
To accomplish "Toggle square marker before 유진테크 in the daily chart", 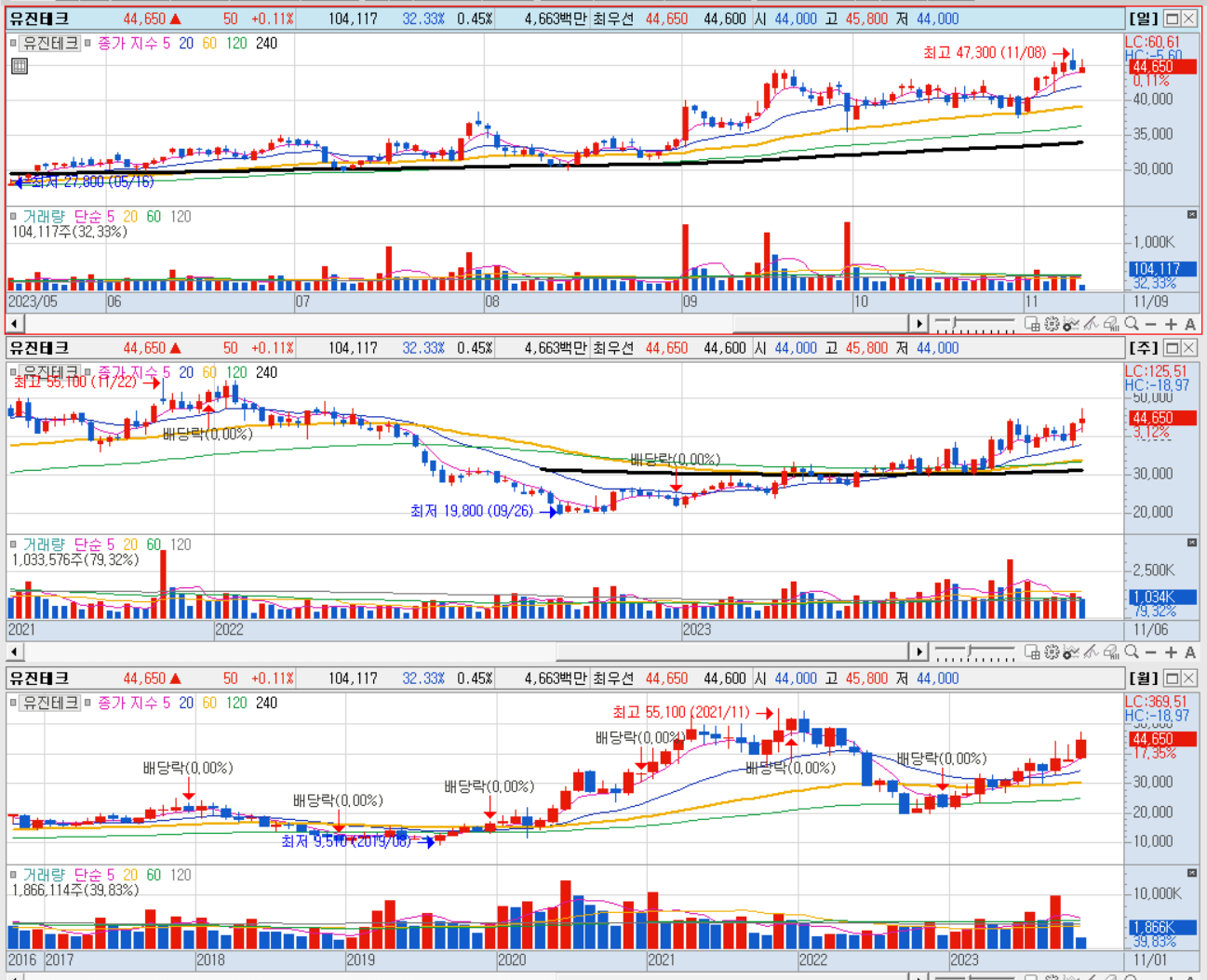I will pyautogui.click(x=13, y=43).
